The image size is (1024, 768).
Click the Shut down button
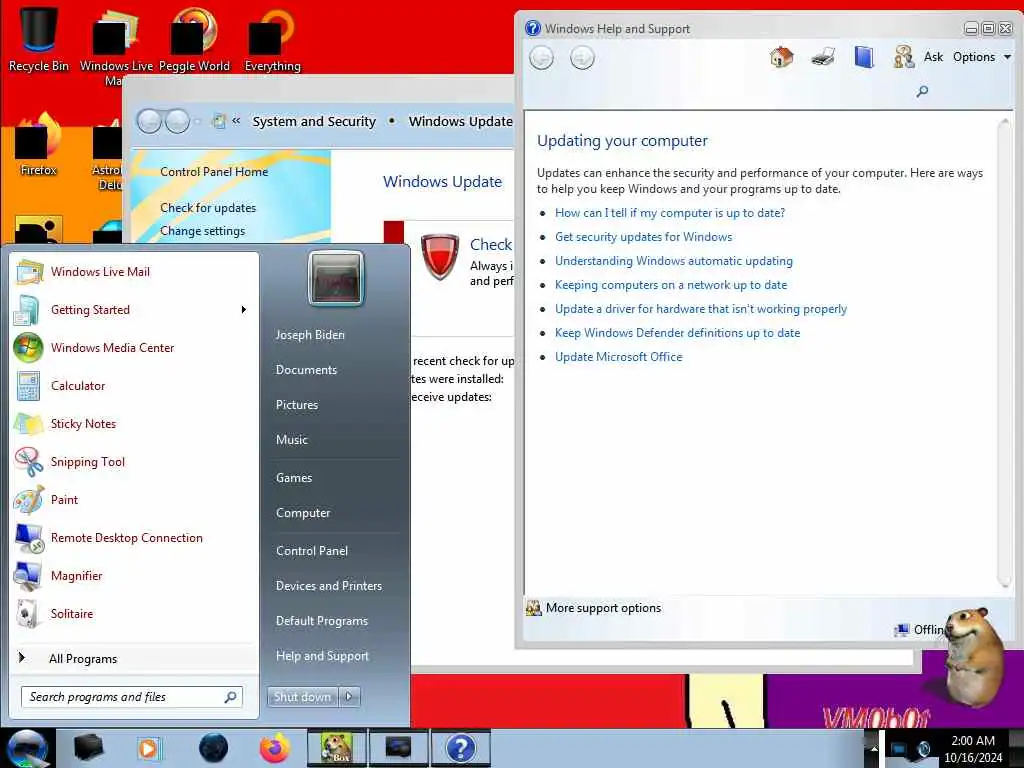click(x=302, y=697)
